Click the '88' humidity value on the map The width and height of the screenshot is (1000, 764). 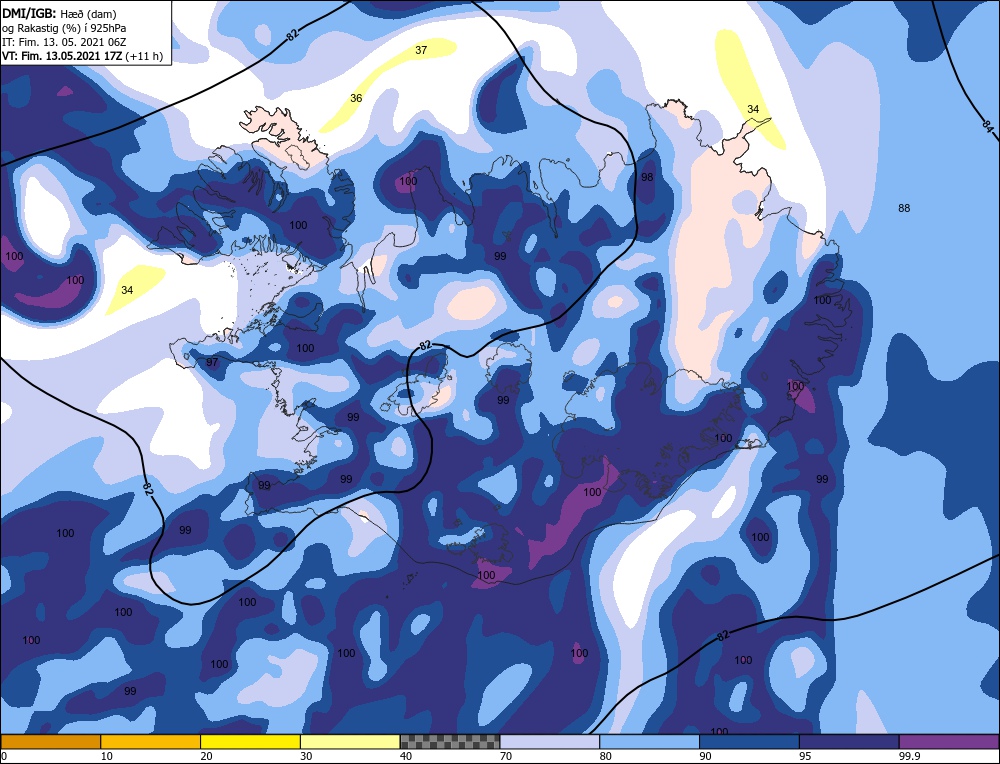pos(904,208)
